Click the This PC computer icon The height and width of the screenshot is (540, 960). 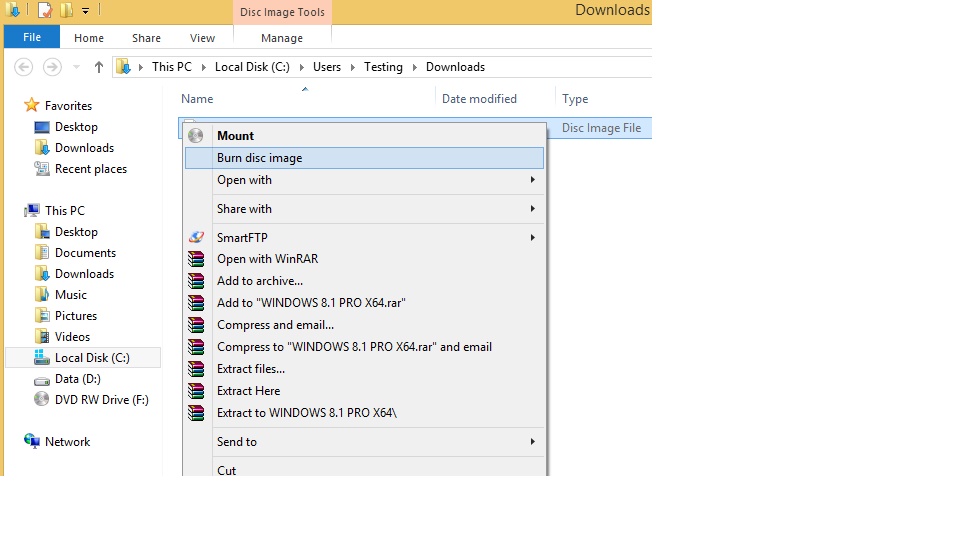coord(32,211)
